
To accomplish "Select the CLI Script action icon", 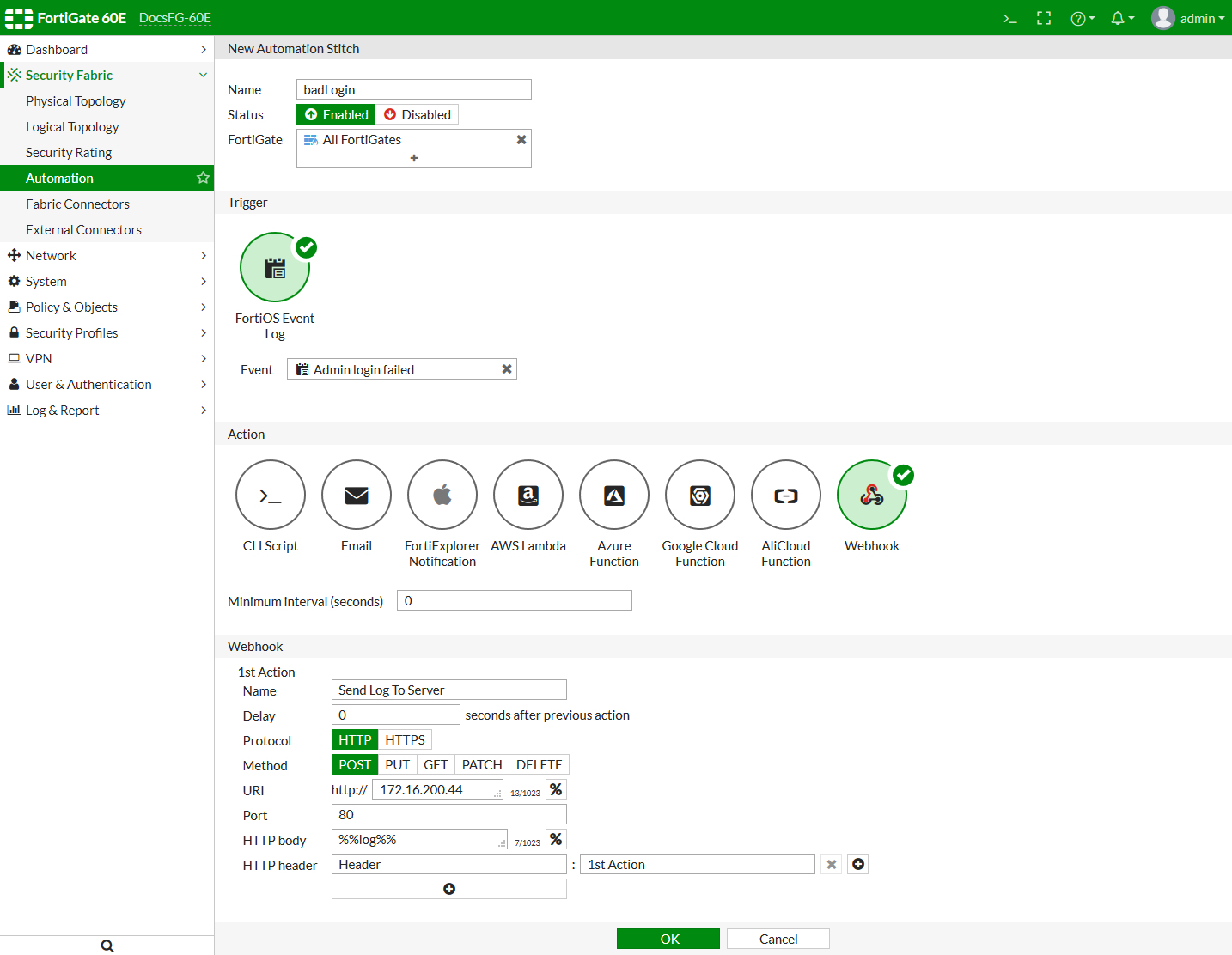I will [271, 496].
